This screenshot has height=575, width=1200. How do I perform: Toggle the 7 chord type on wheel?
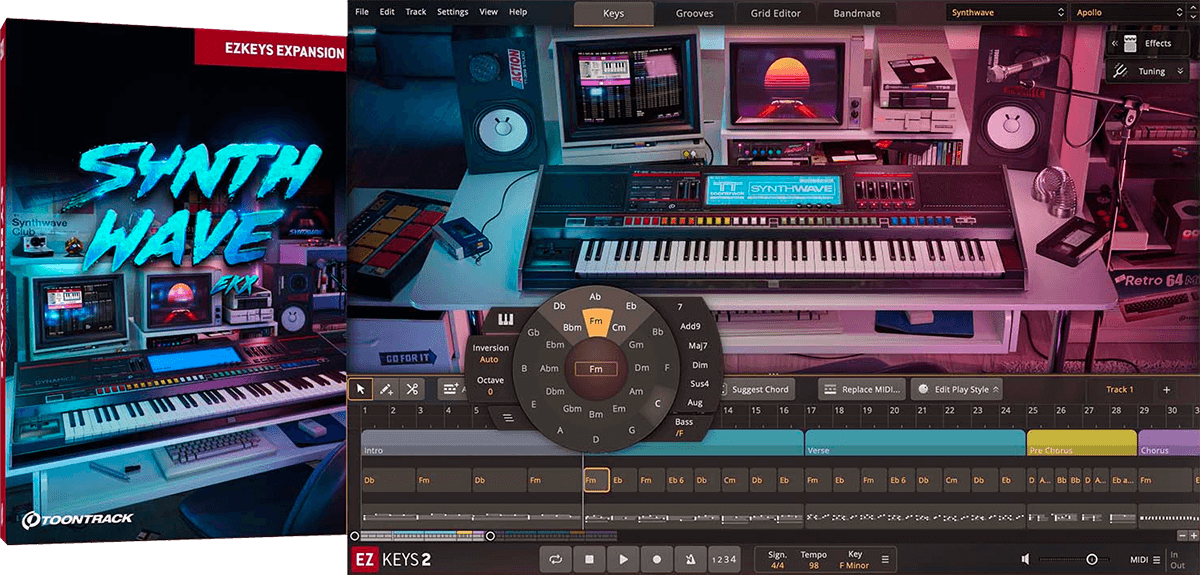click(680, 307)
